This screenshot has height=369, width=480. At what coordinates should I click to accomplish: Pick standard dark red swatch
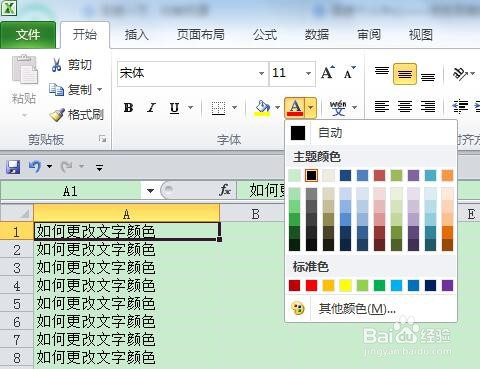tap(294, 286)
